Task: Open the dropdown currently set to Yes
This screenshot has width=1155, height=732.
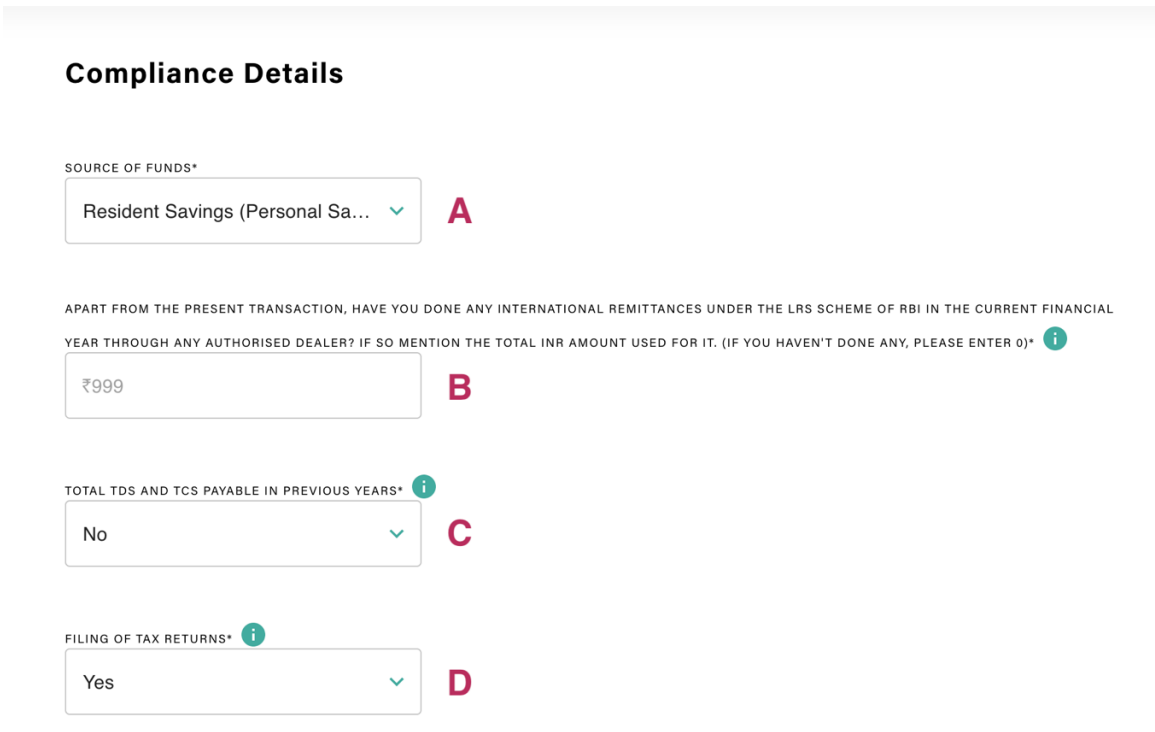Action: click(x=243, y=682)
